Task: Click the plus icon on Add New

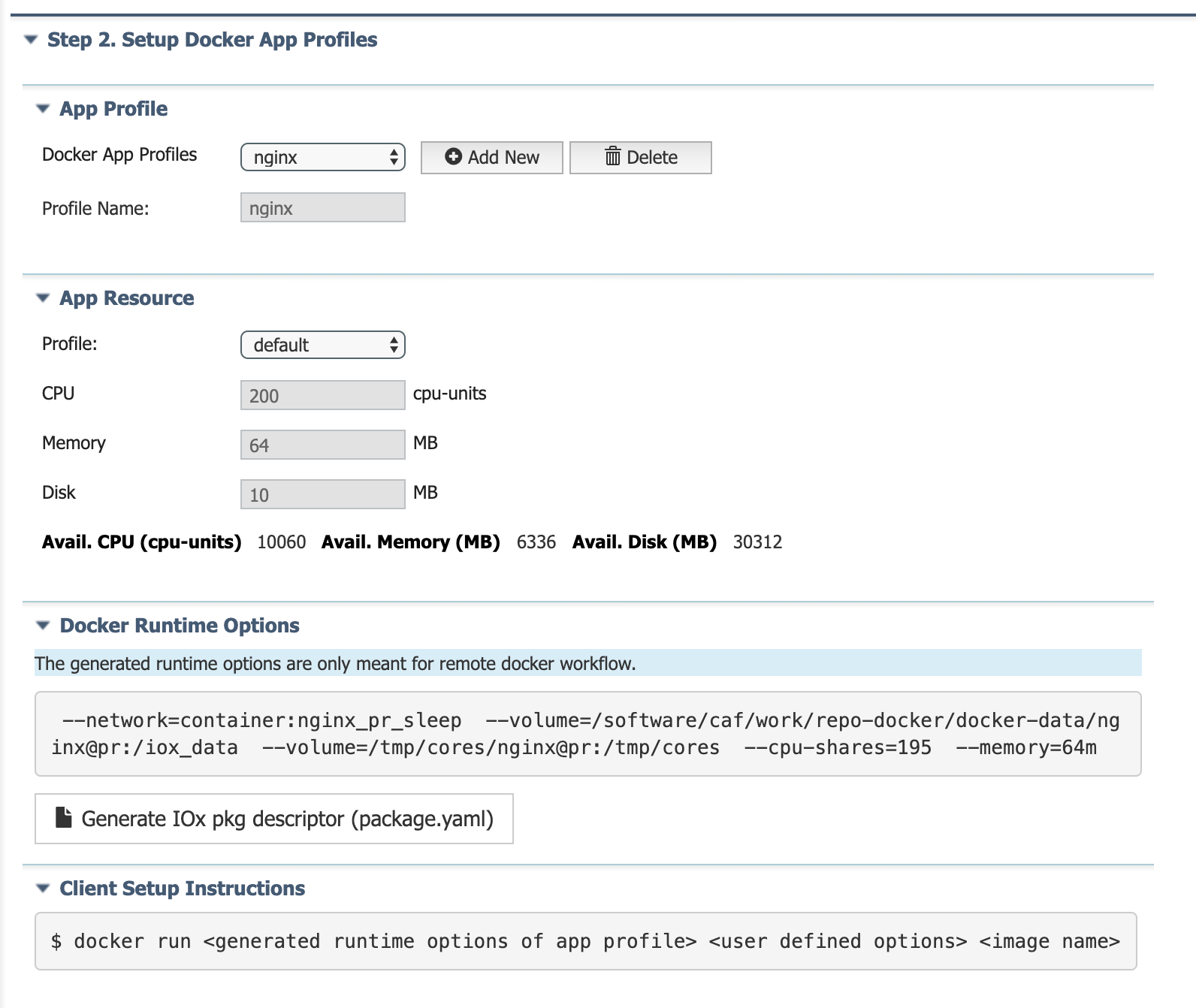Action: click(x=453, y=156)
